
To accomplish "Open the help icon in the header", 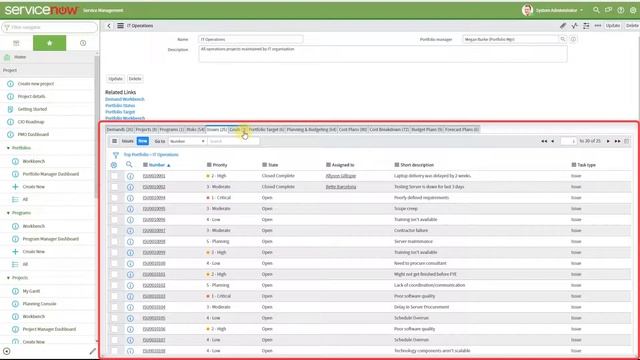I will point(620,10).
